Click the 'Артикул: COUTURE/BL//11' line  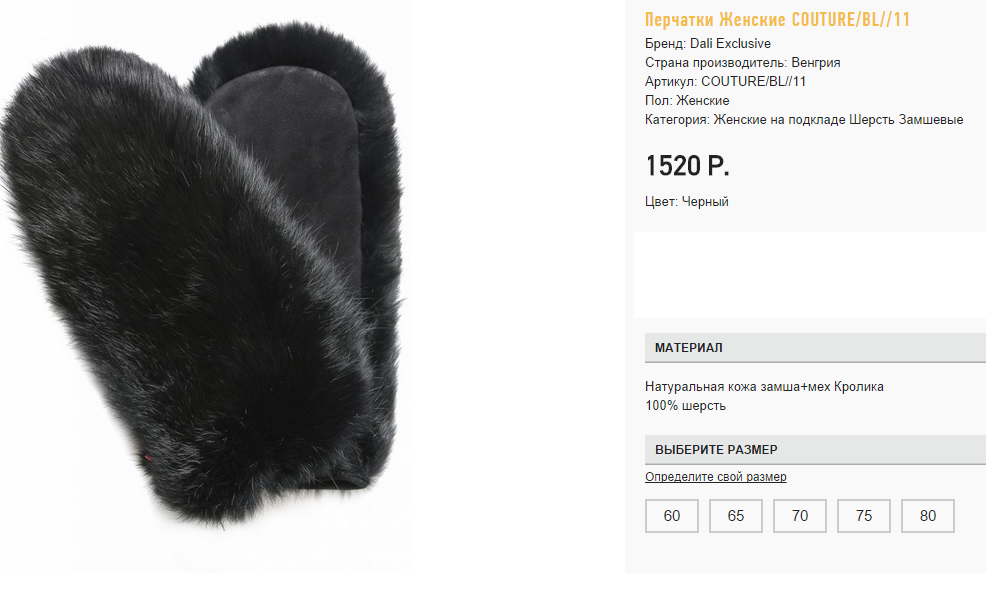click(x=726, y=82)
